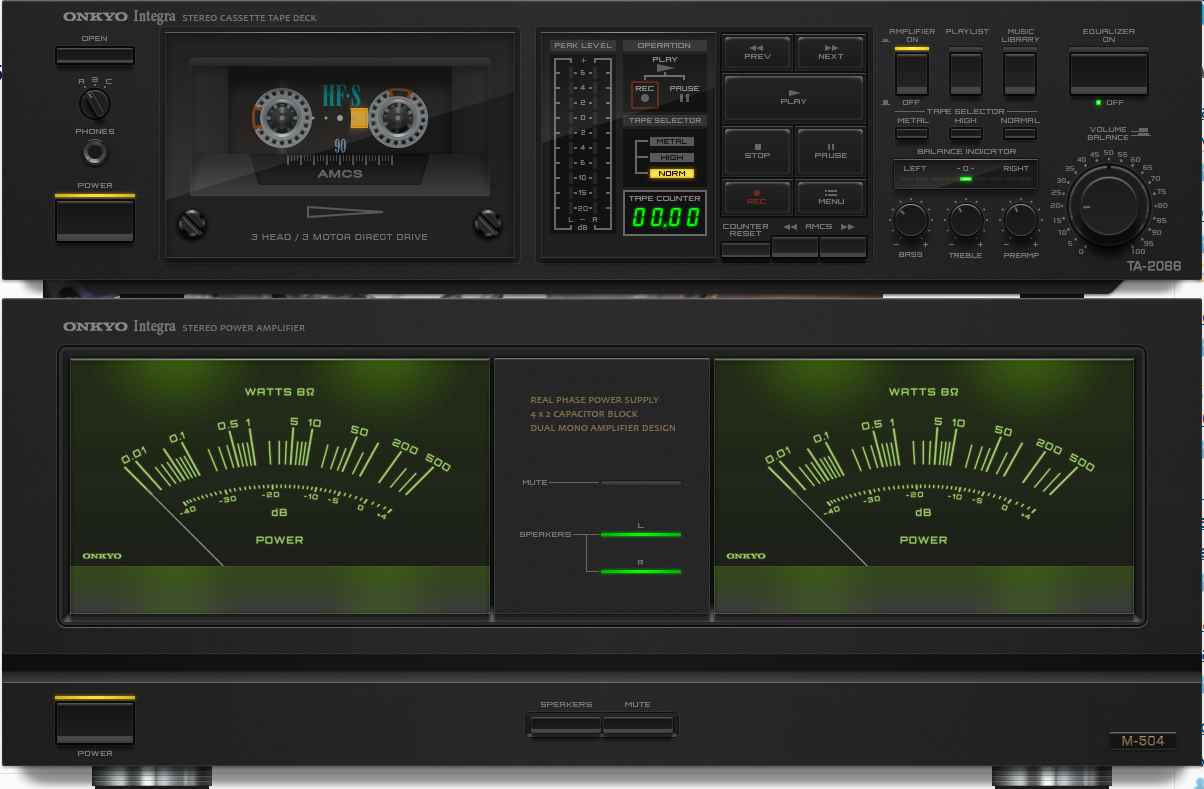
Task: Select NORMAL tape type button
Action: [1019, 133]
